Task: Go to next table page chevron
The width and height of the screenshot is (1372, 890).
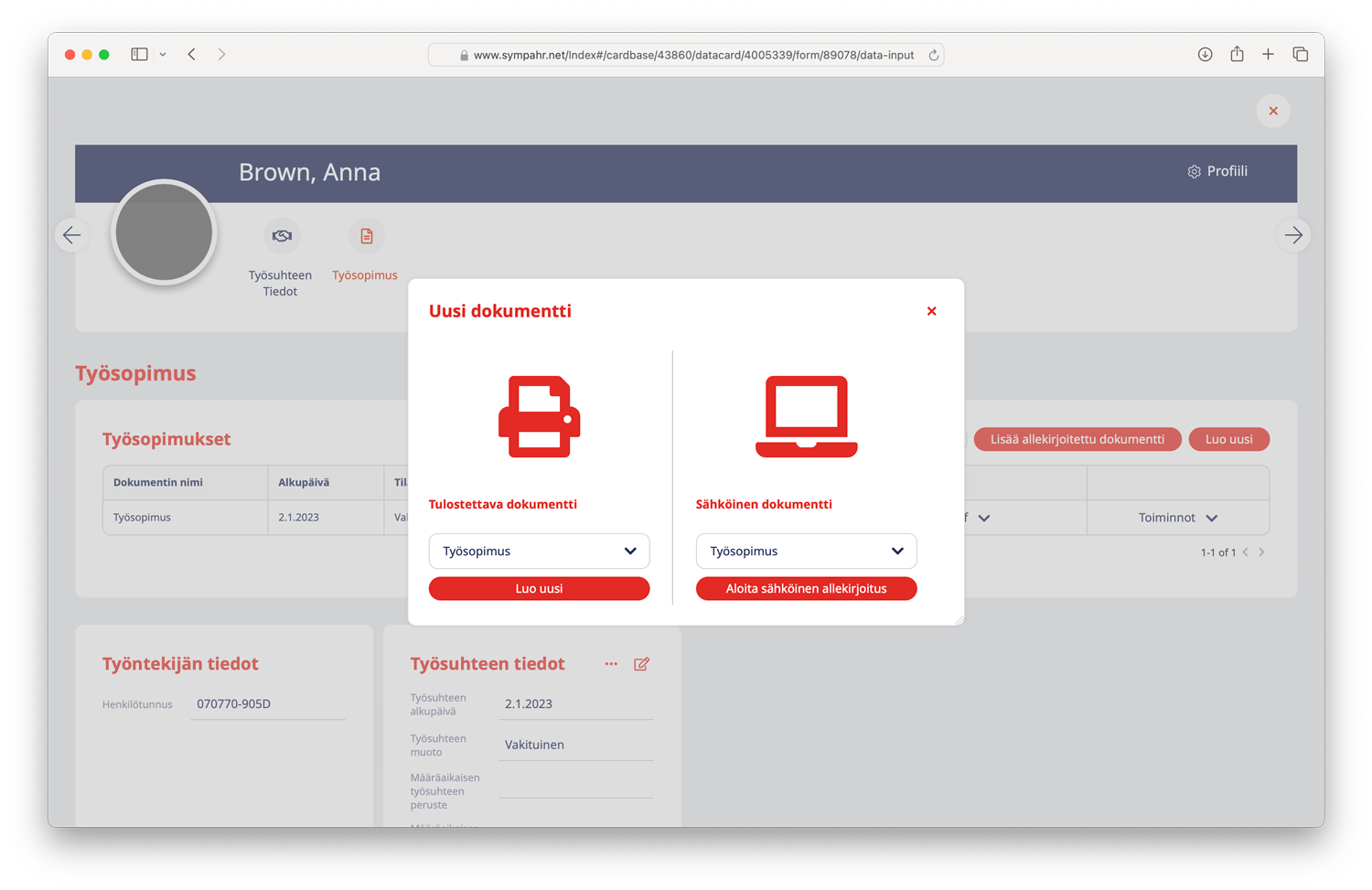Action: tap(1261, 552)
